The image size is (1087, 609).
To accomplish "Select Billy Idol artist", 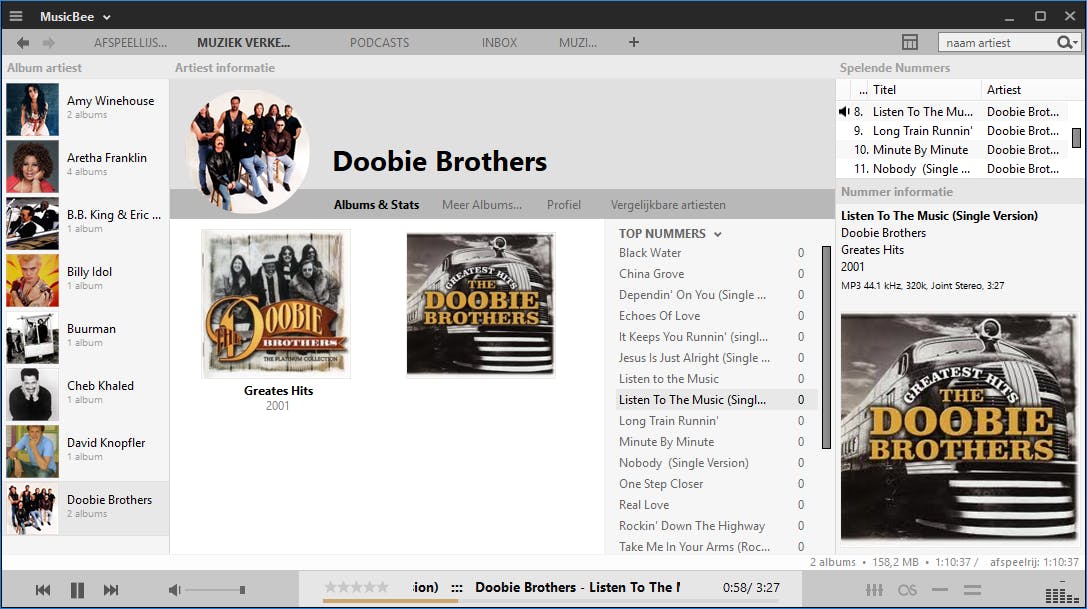I will coord(87,280).
